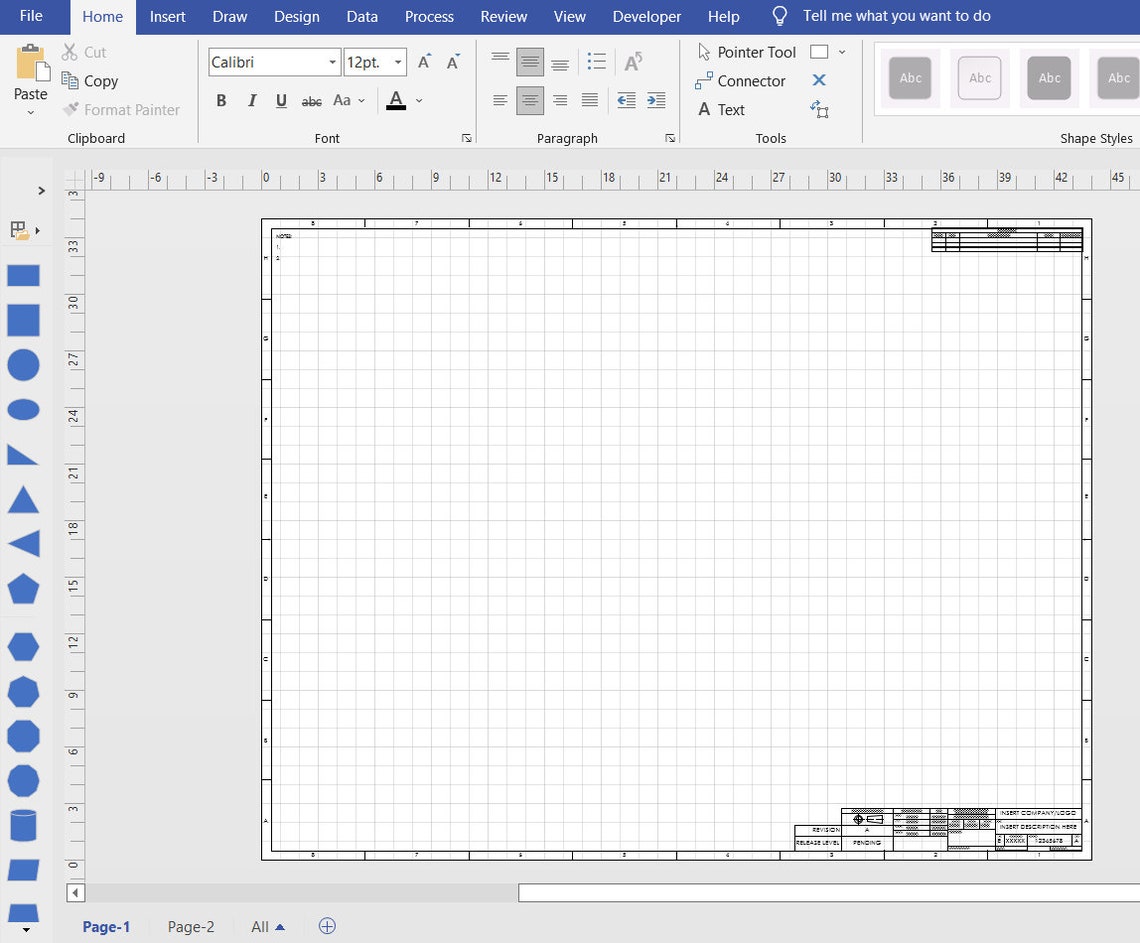Screen dimensions: 1140x943
Task: Toggle strikethrough formatting
Action: point(311,100)
